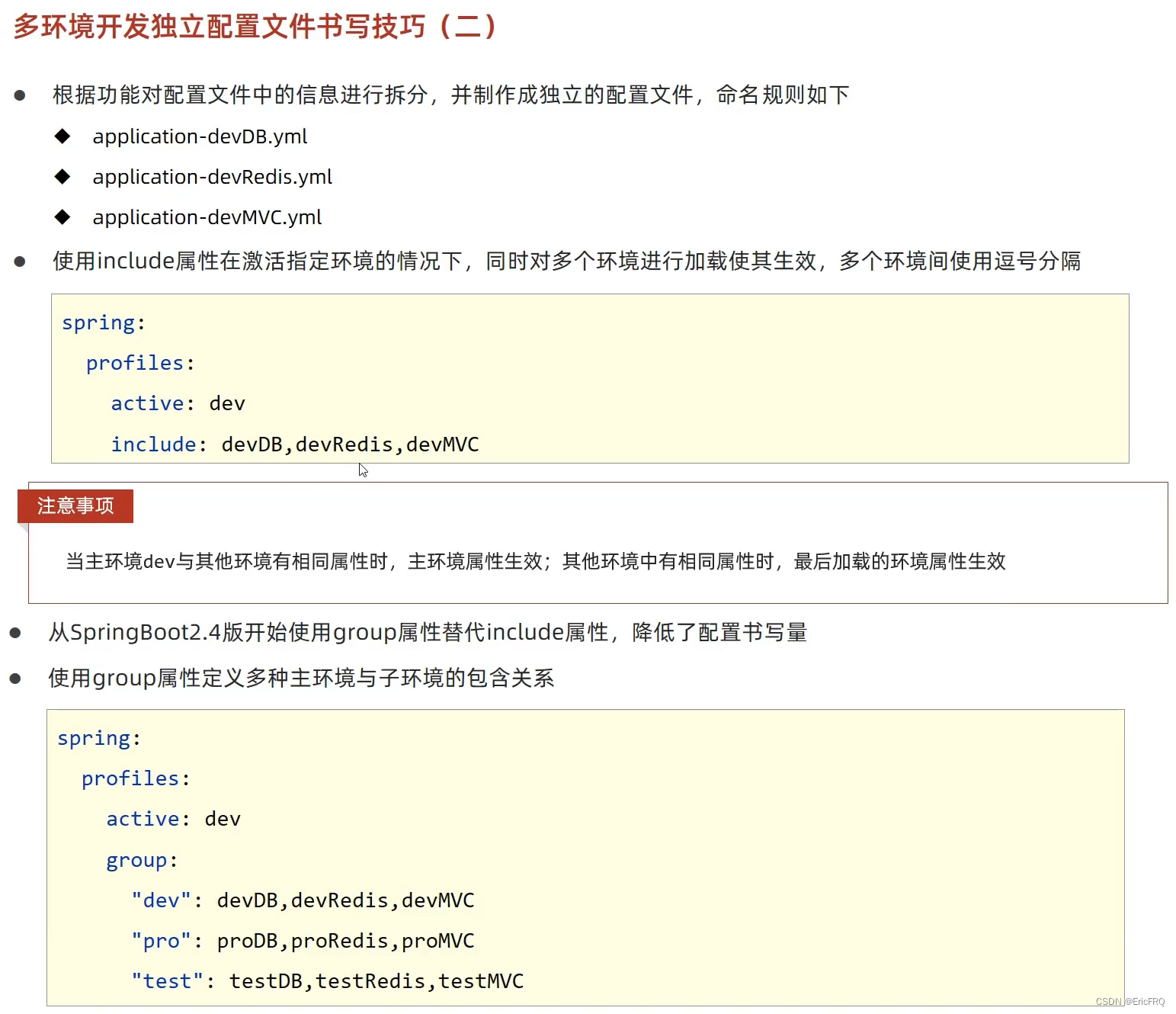1176x1014 pixels.
Task: Click the line starting 使用include属性在激活
Action: [x=567, y=261]
